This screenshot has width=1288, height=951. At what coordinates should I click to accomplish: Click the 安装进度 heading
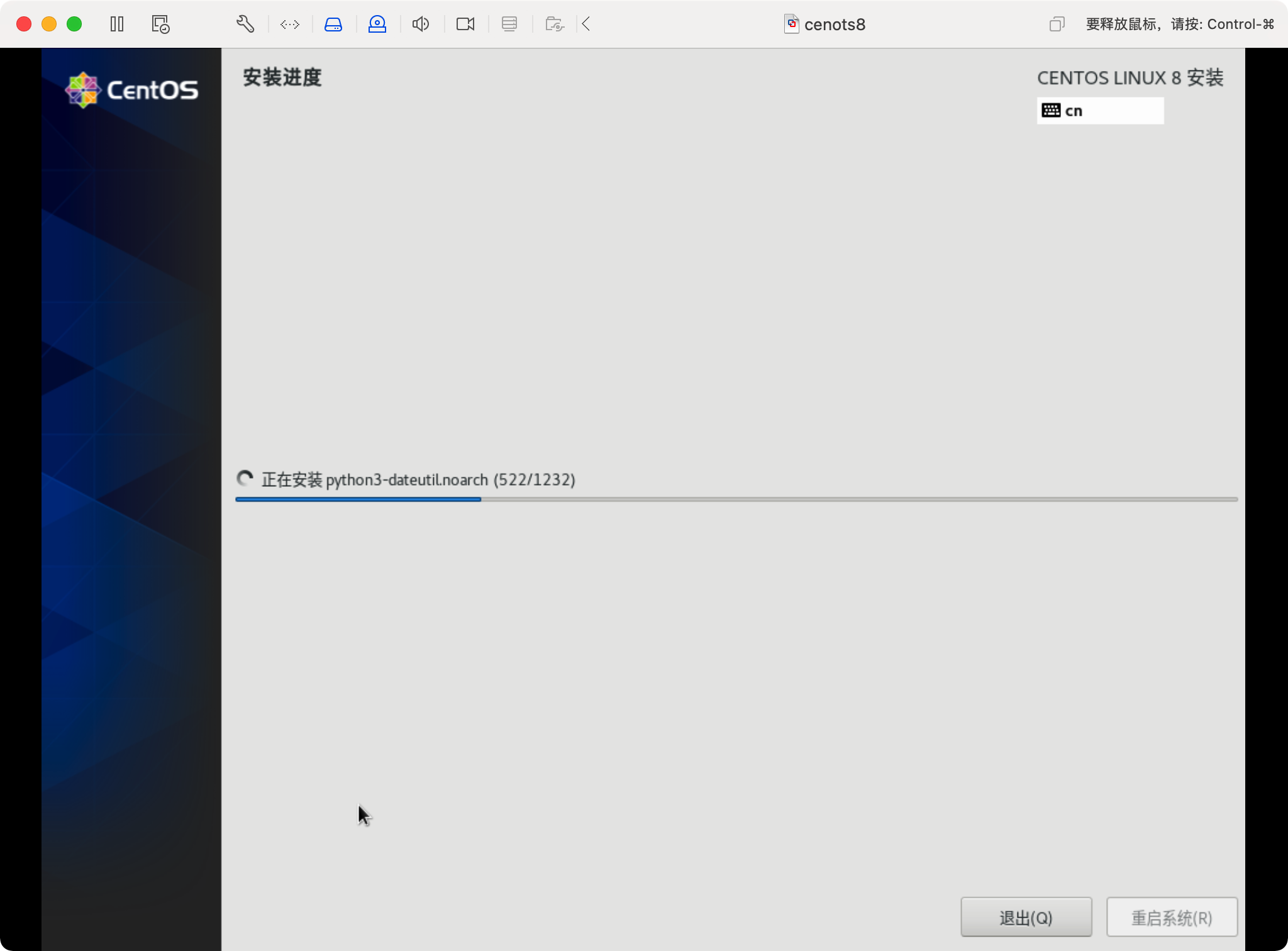pyautogui.click(x=282, y=78)
